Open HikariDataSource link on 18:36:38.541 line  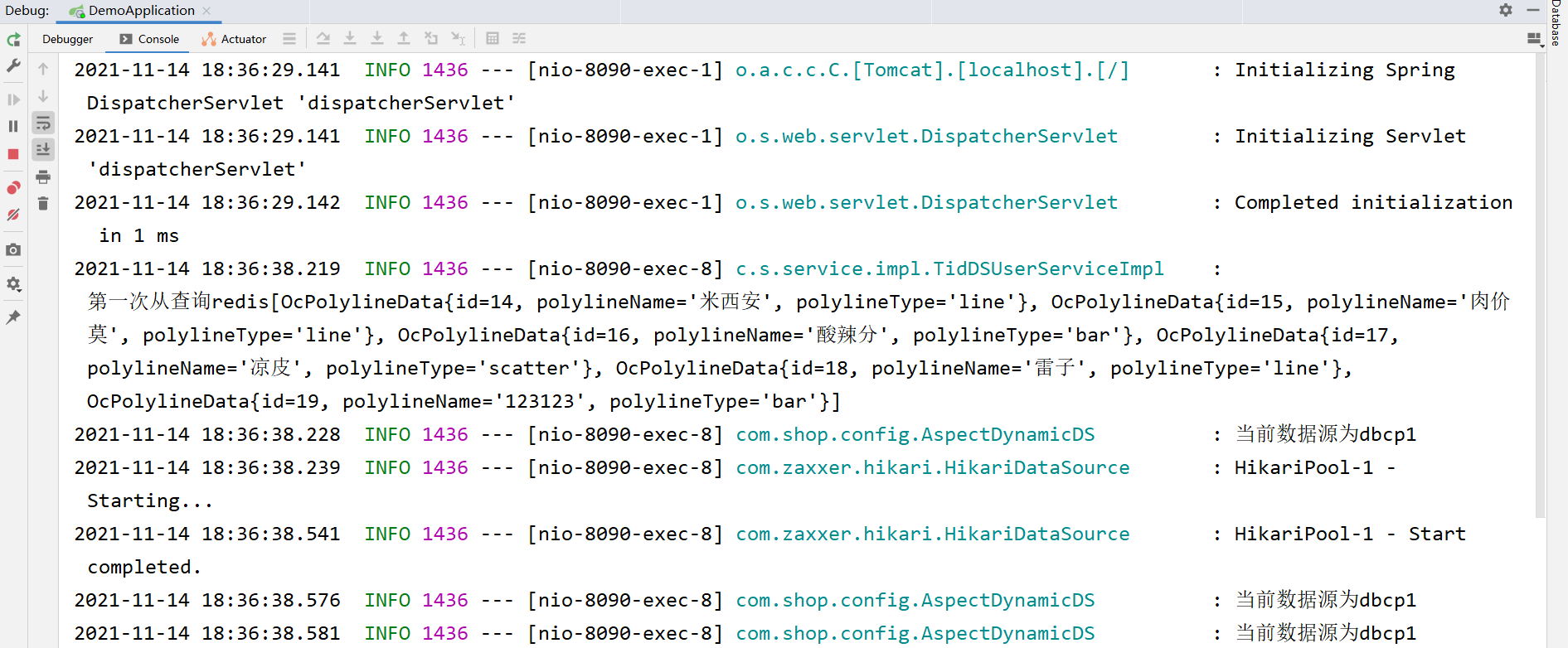(x=933, y=534)
